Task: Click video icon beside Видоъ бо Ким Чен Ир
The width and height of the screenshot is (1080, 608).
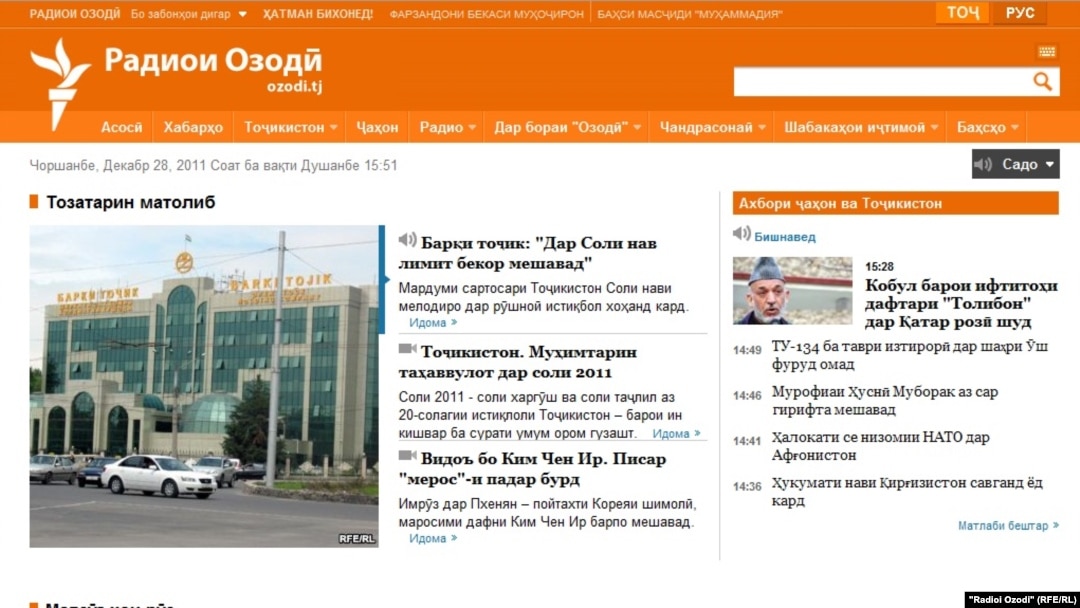Action: (407, 455)
